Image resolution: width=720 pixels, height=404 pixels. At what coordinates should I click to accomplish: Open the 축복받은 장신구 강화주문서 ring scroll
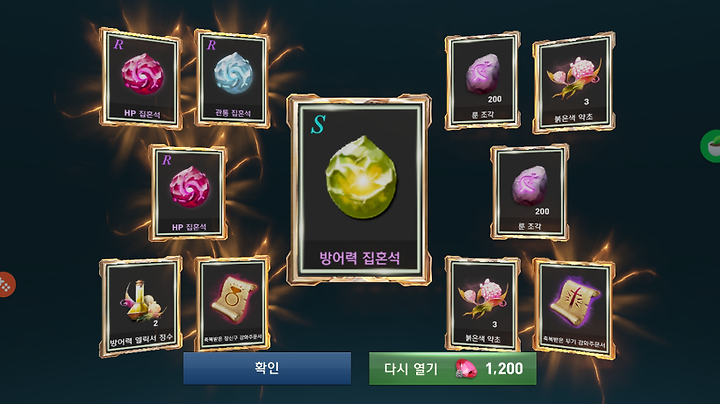click(x=233, y=304)
